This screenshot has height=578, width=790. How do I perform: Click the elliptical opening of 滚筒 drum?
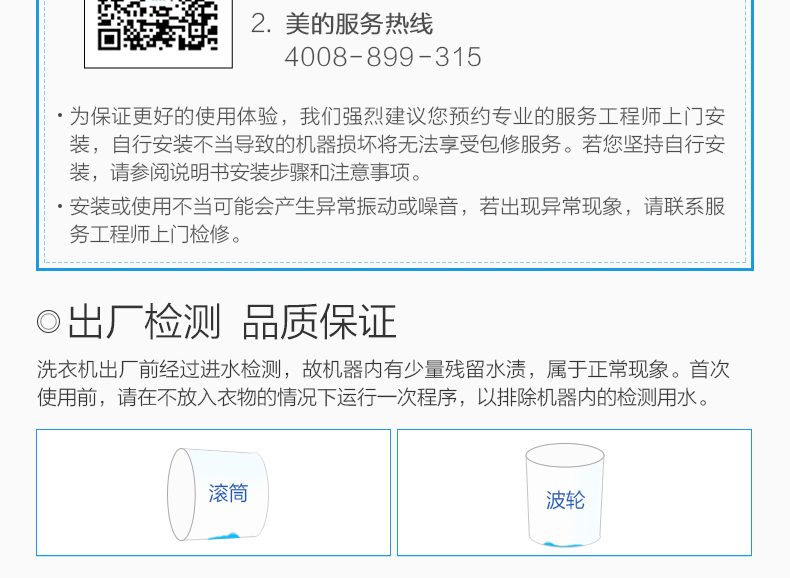(x=181, y=494)
